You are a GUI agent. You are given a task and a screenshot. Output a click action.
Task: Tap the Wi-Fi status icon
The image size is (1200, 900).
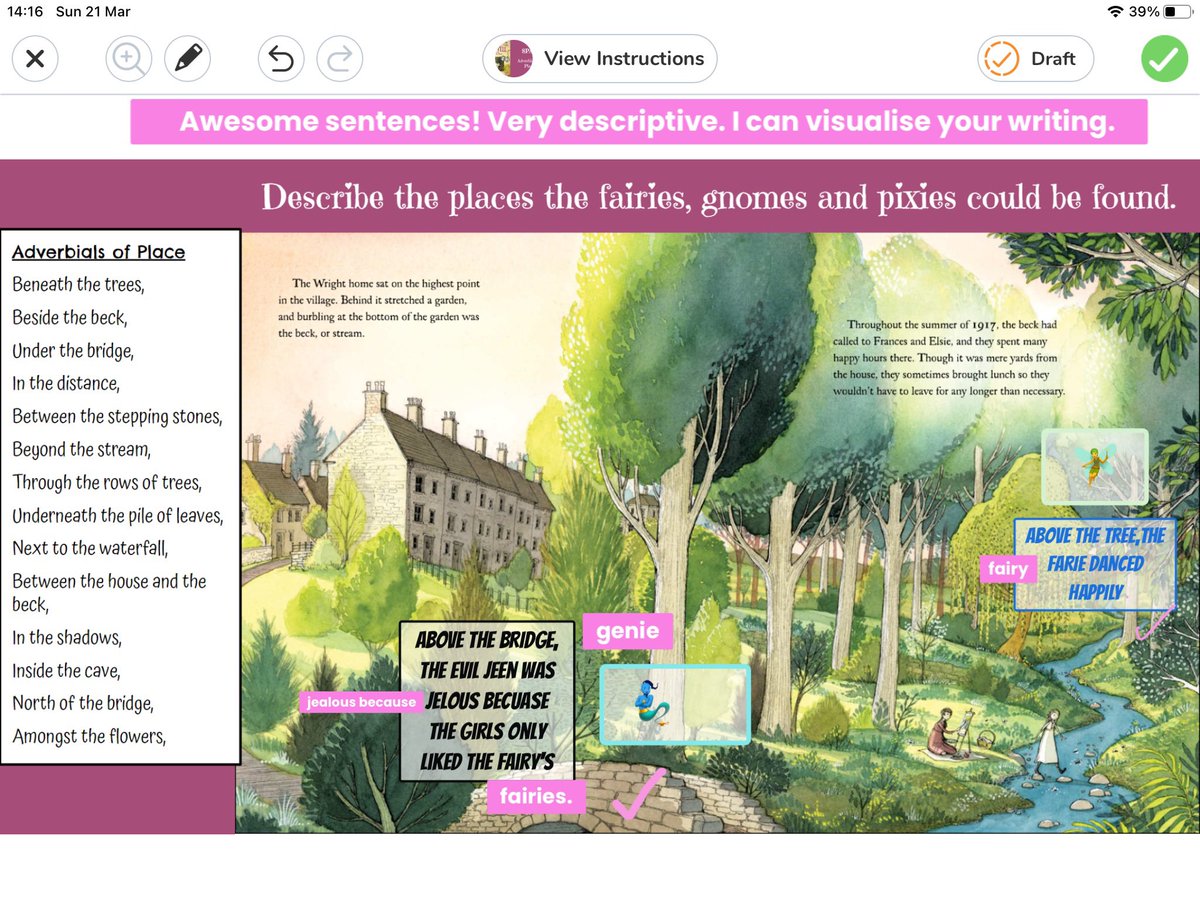[1116, 11]
